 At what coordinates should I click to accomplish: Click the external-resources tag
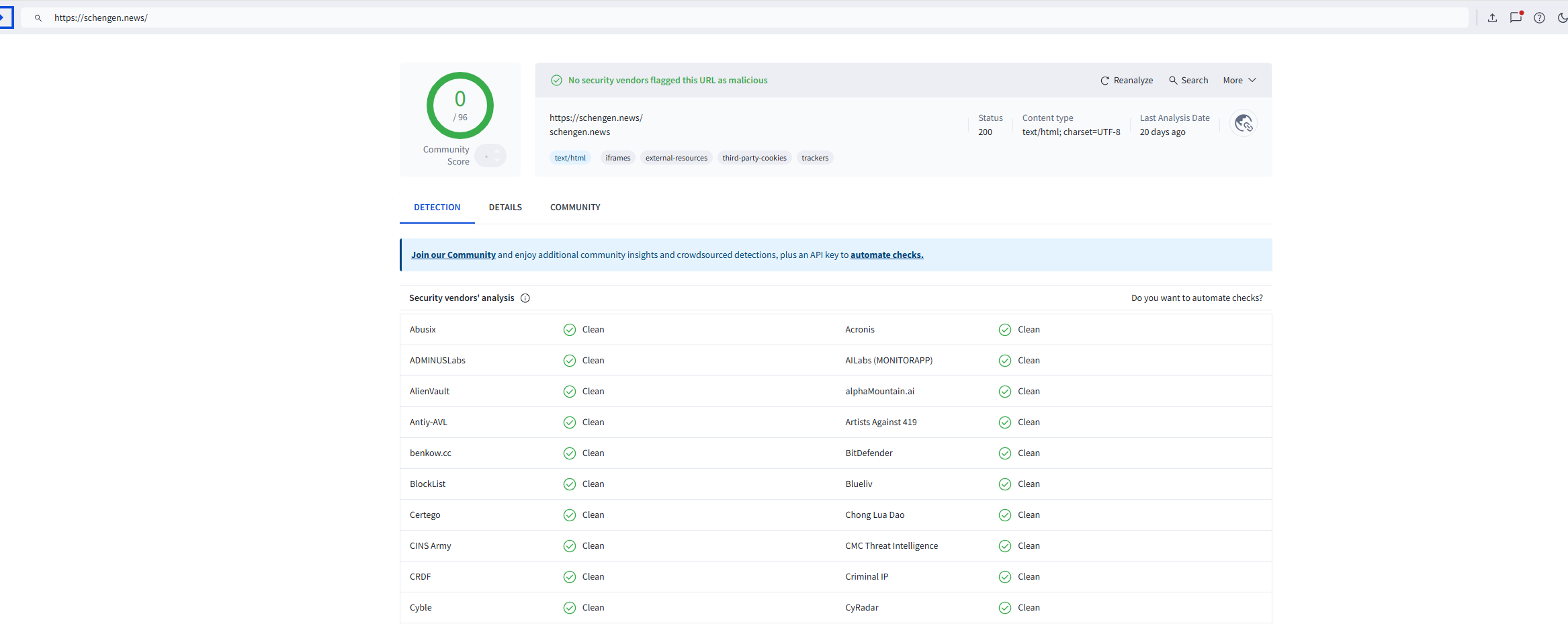[x=677, y=159]
